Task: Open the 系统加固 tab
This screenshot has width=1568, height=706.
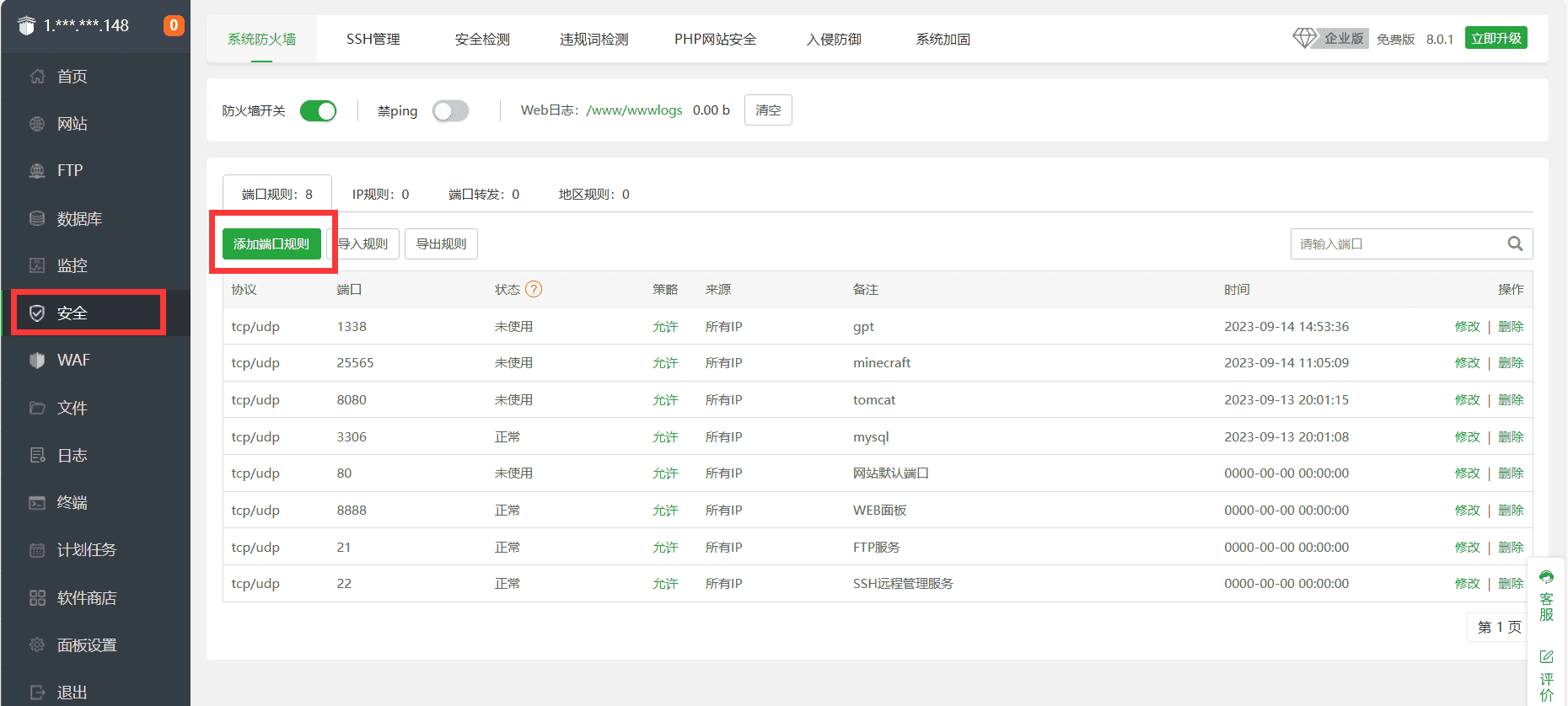Action: (943, 40)
